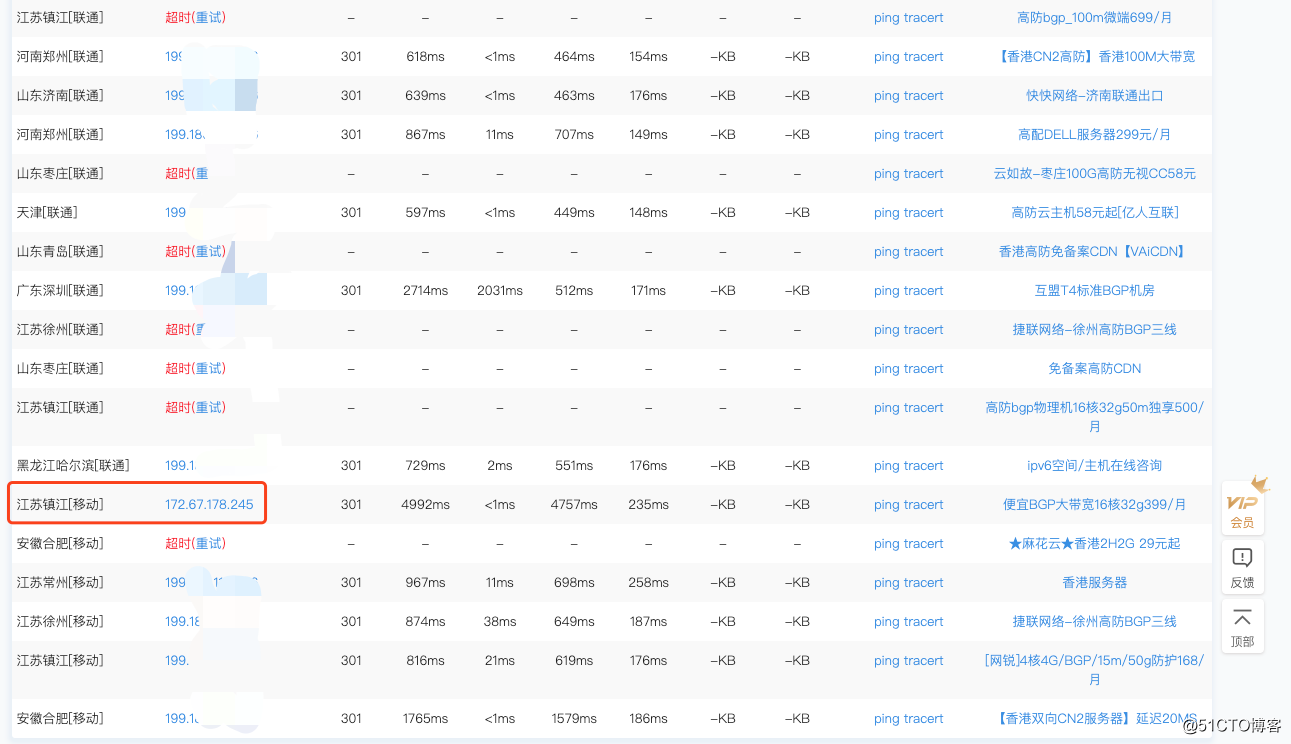Image resolution: width=1291 pixels, height=744 pixels.
Task: Open ad 高防bgp_100m微端699/月
Action: 1094,17
